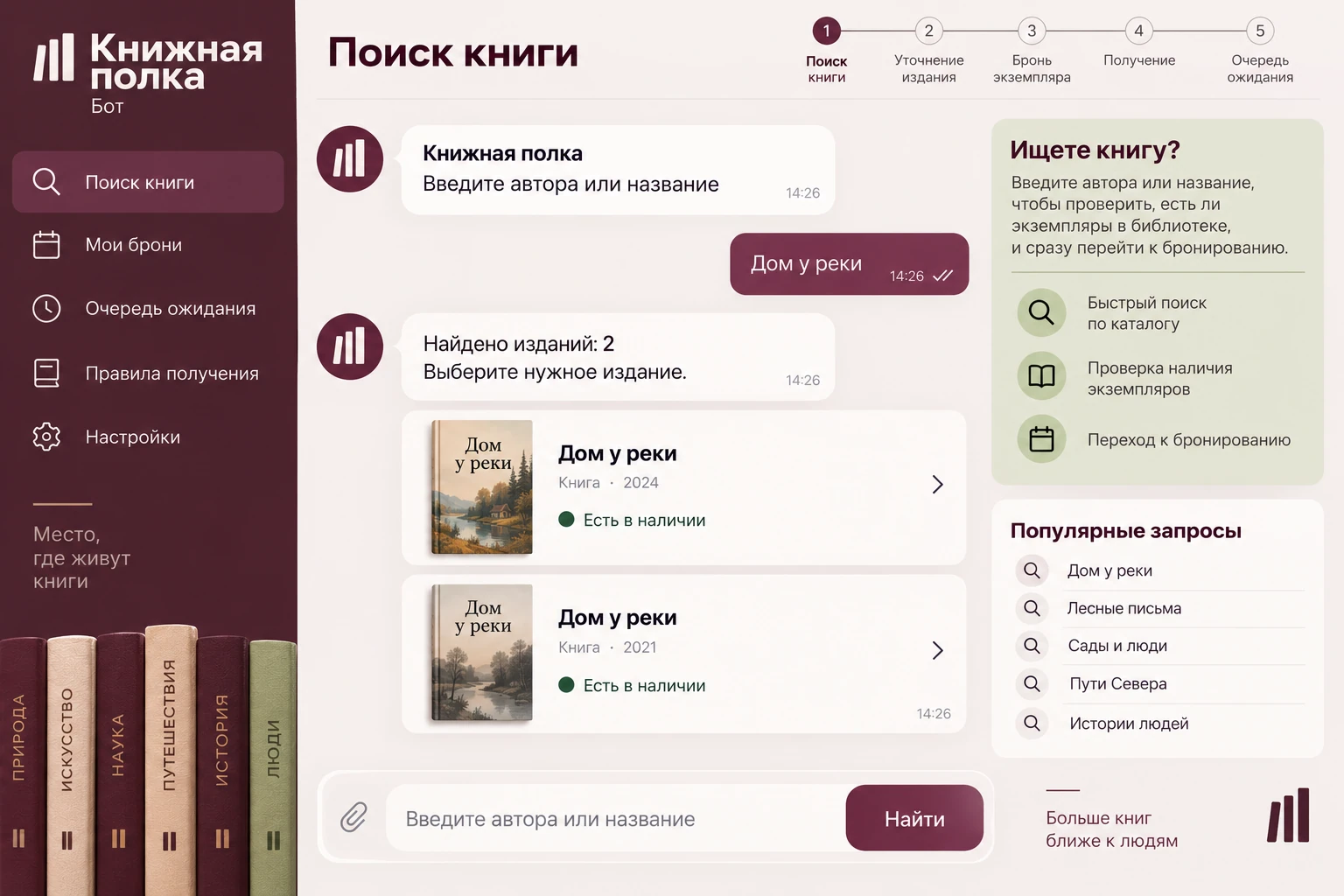Click the Быстрый поиск по каталогу magnifier icon
Screen dimensions: 1344x896
pos(1041,312)
